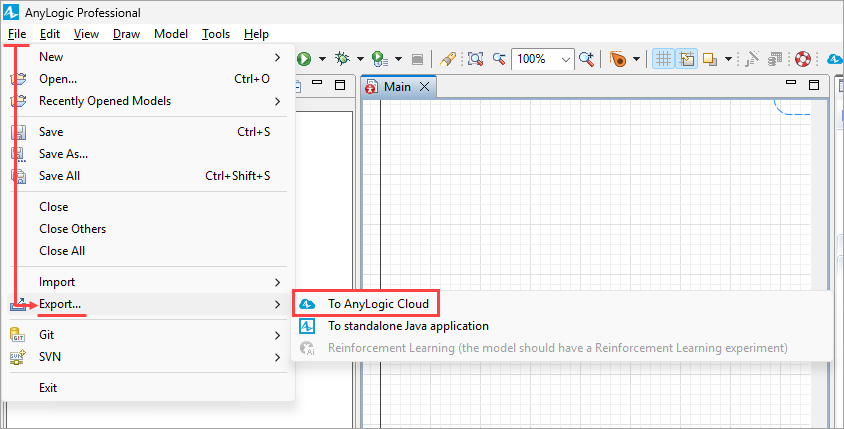Click the Stop model square icon
Viewport: 844px width, 429px height.
[x=417, y=59]
